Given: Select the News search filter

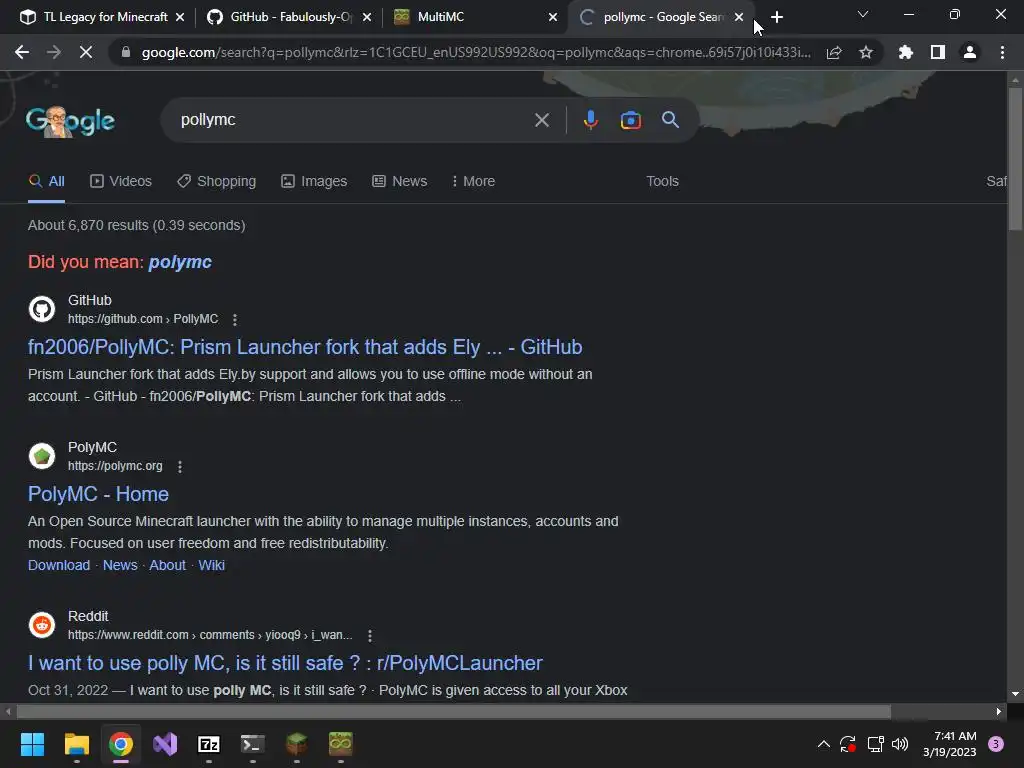Looking at the screenshot, I should click(400, 182).
